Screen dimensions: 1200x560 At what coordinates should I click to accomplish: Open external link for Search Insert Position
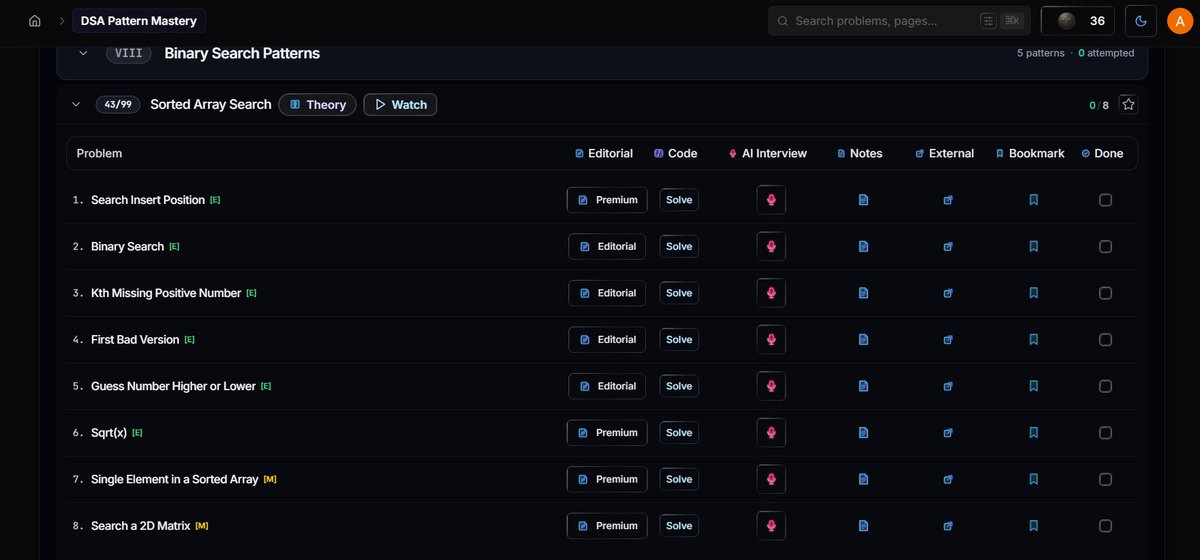click(x=949, y=200)
